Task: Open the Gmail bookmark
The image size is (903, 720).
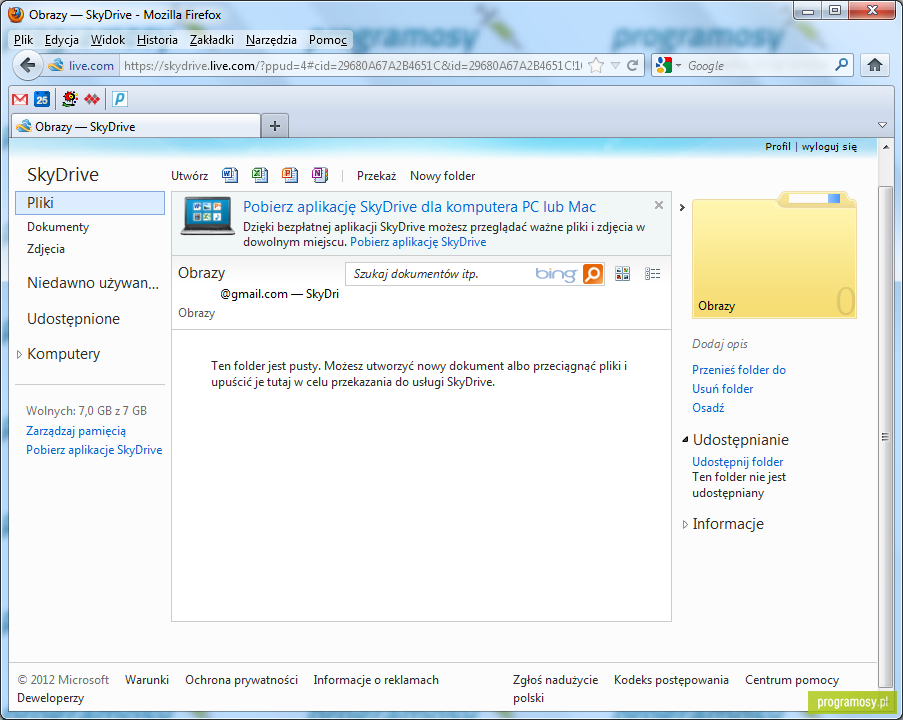Action: point(20,99)
